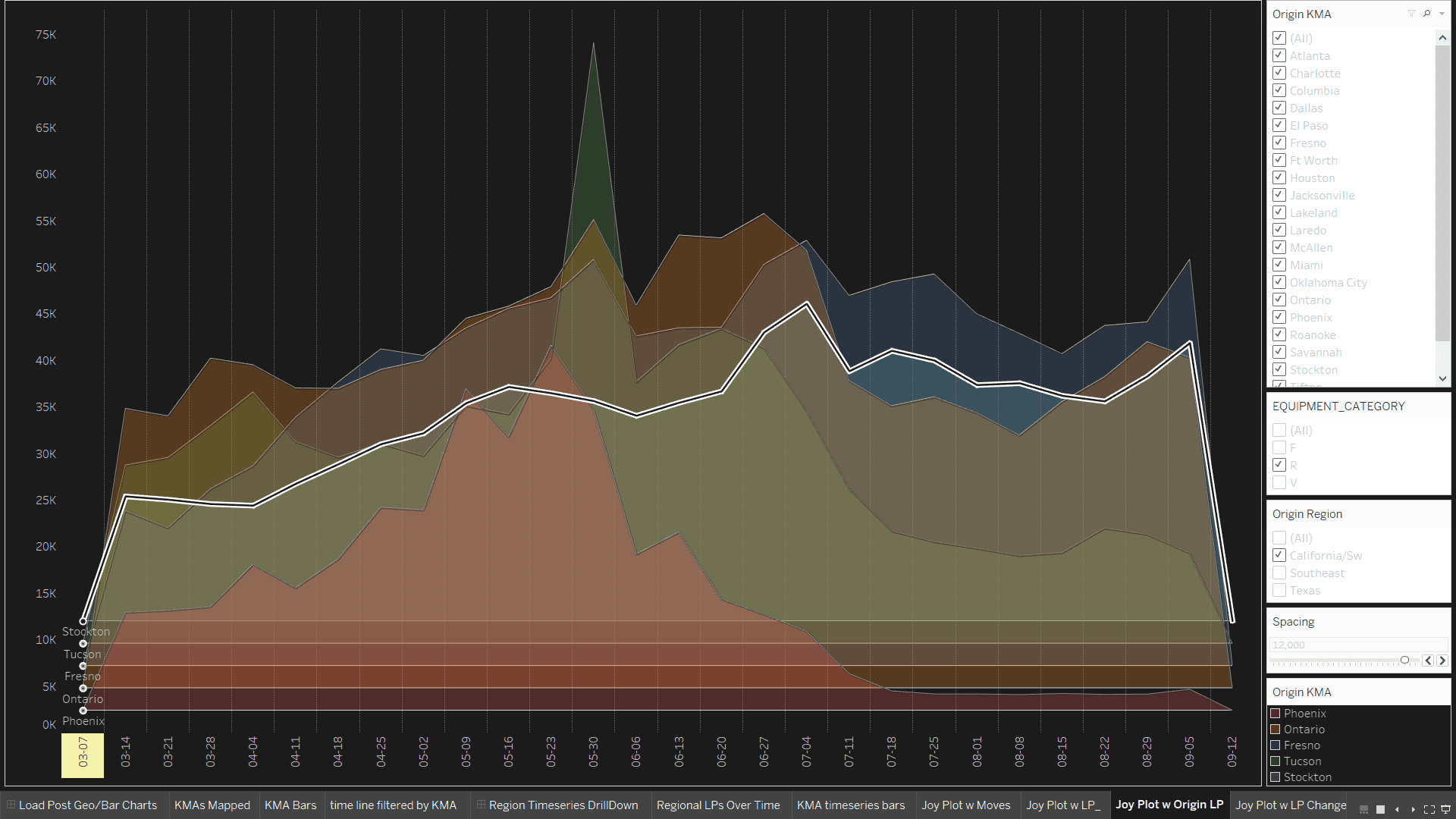Uncheck California/Sw region
This screenshot has height=819, width=1456.
coord(1279,555)
